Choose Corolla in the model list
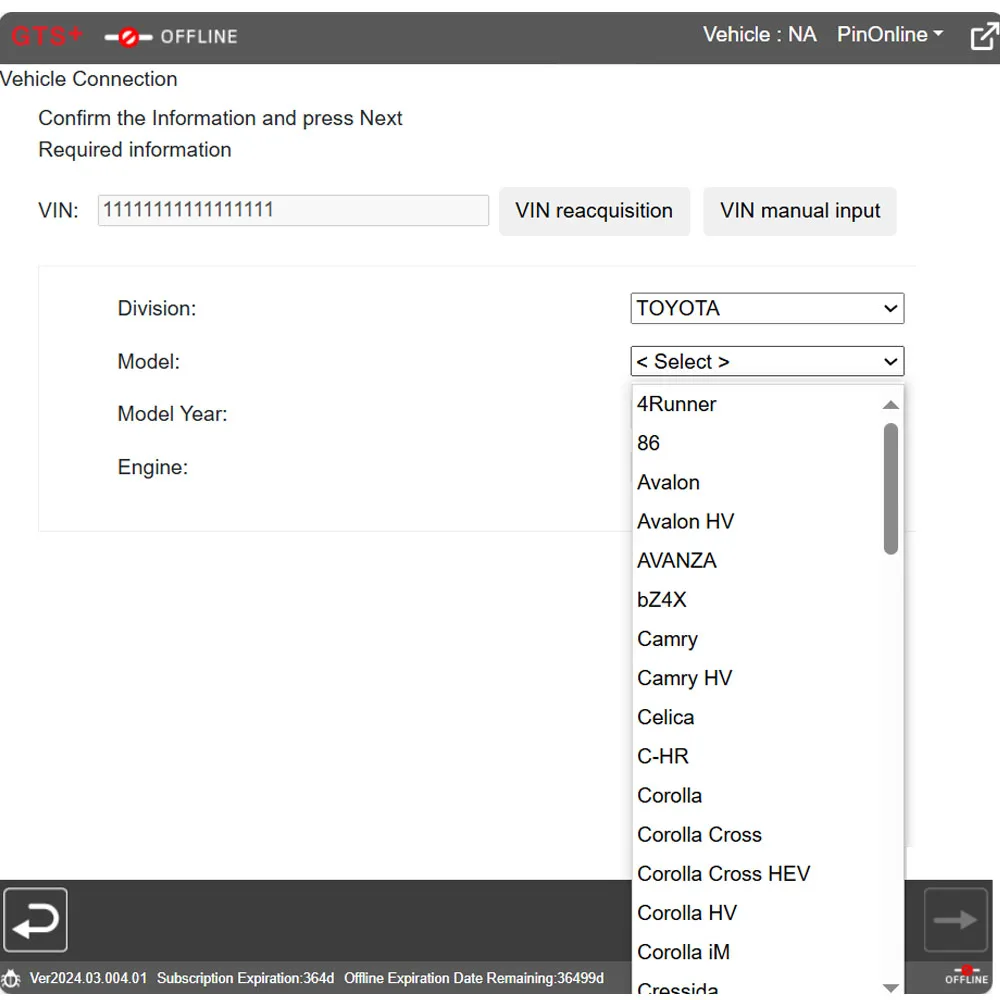The height and width of the screenshot is (1000, 1000). (x=758, y=796)
